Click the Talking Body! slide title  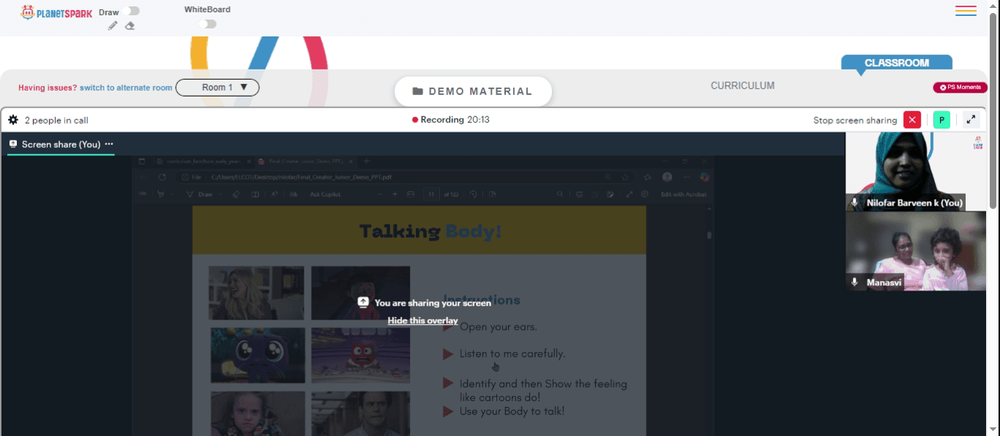pos(430,231)
